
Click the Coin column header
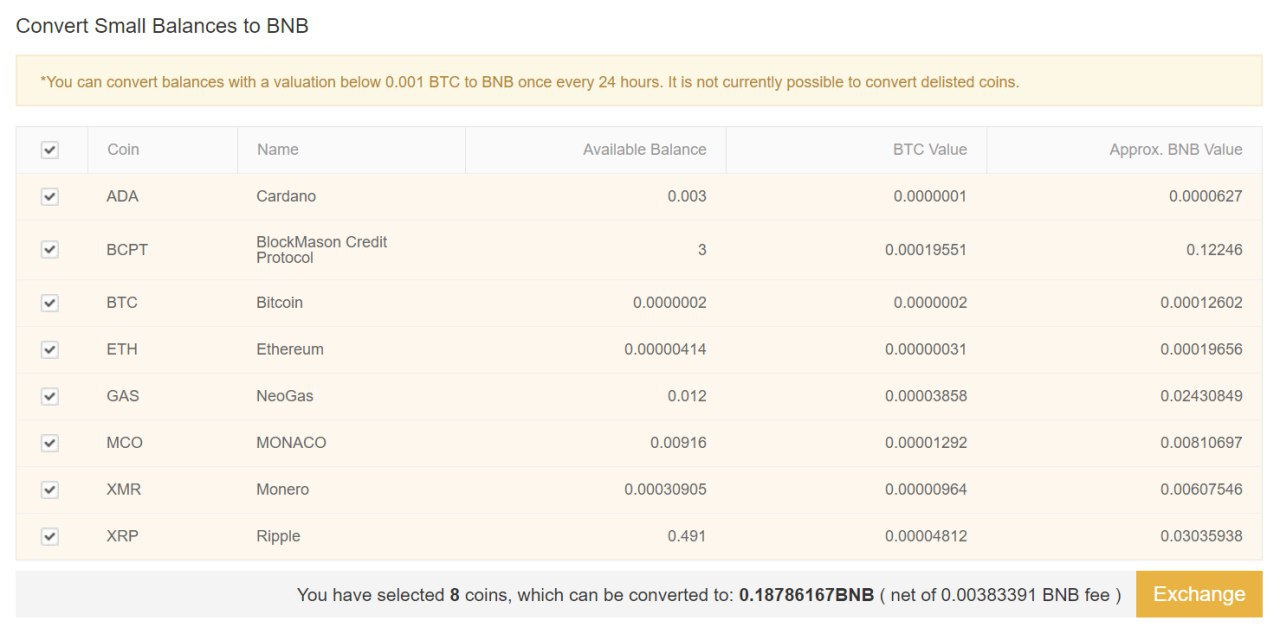click(x=123, y=150)
